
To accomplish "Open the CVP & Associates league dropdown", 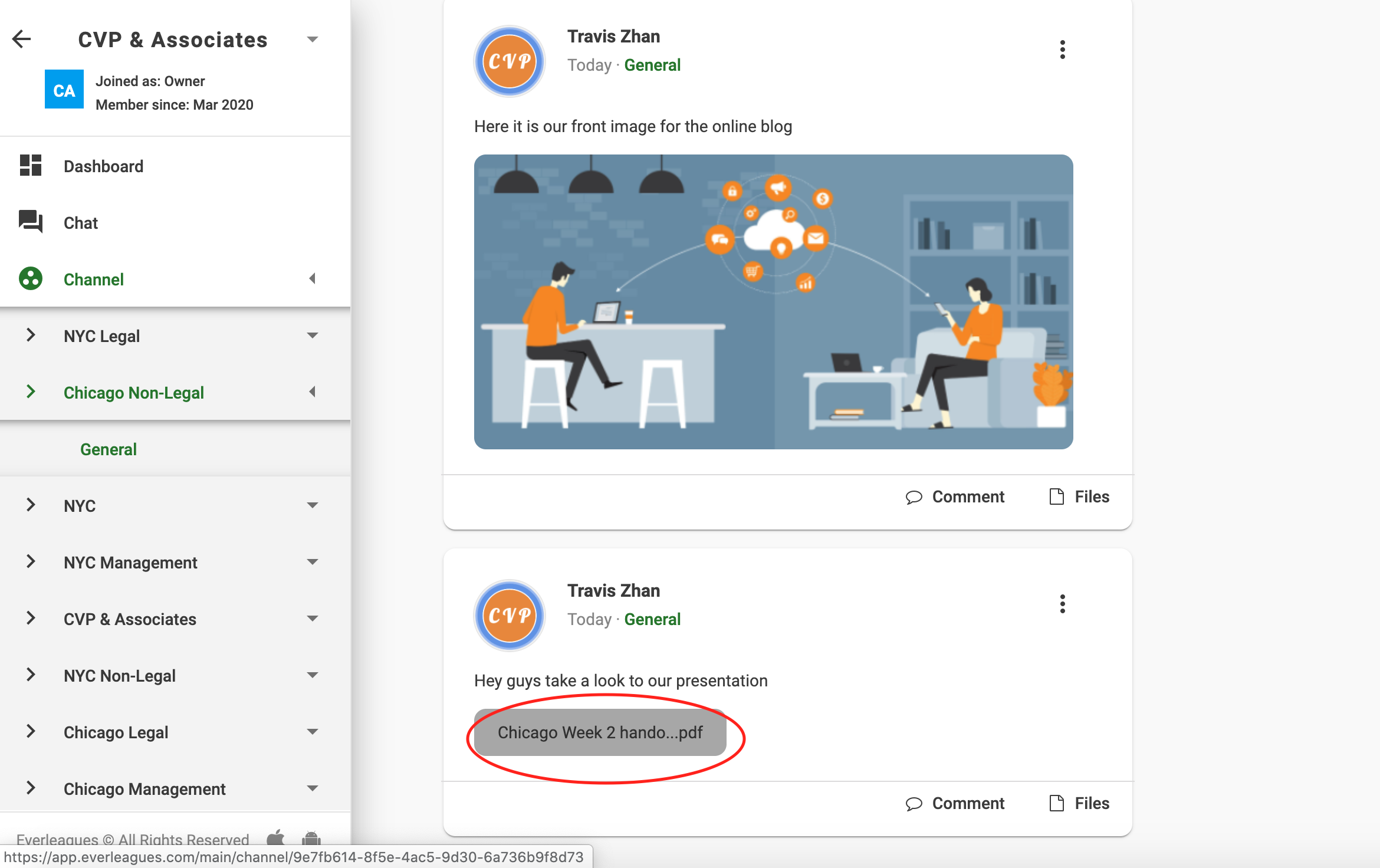I will [x=313, y=40].
